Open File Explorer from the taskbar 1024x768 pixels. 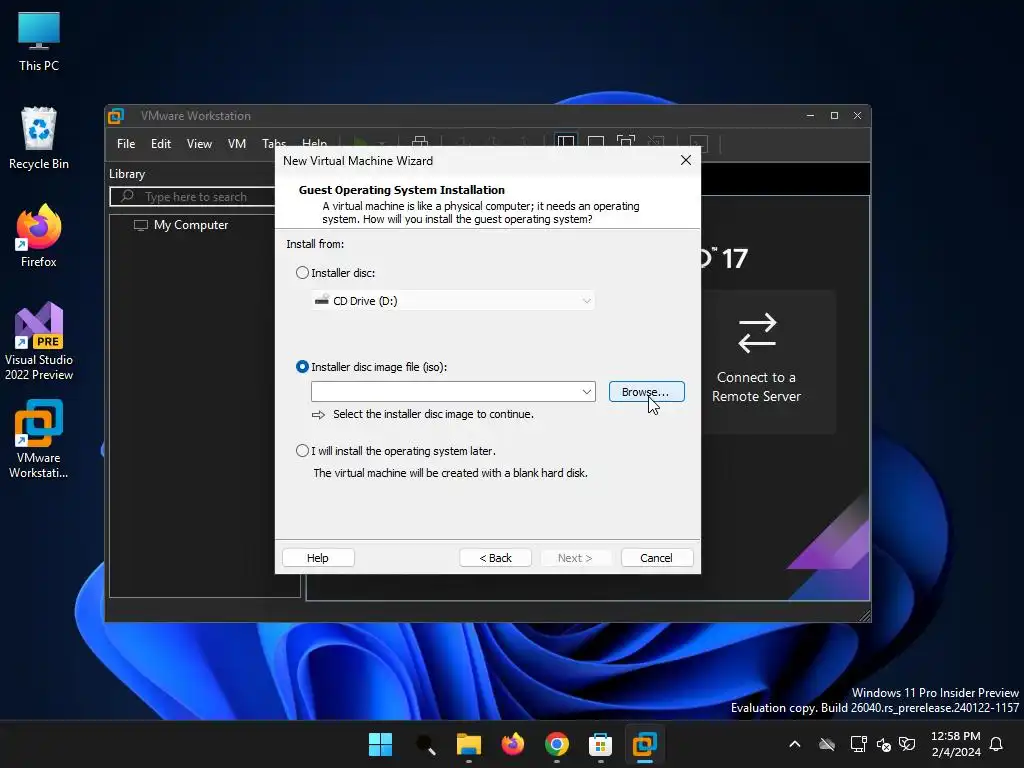pyautogui.click(x=469, y=744)
